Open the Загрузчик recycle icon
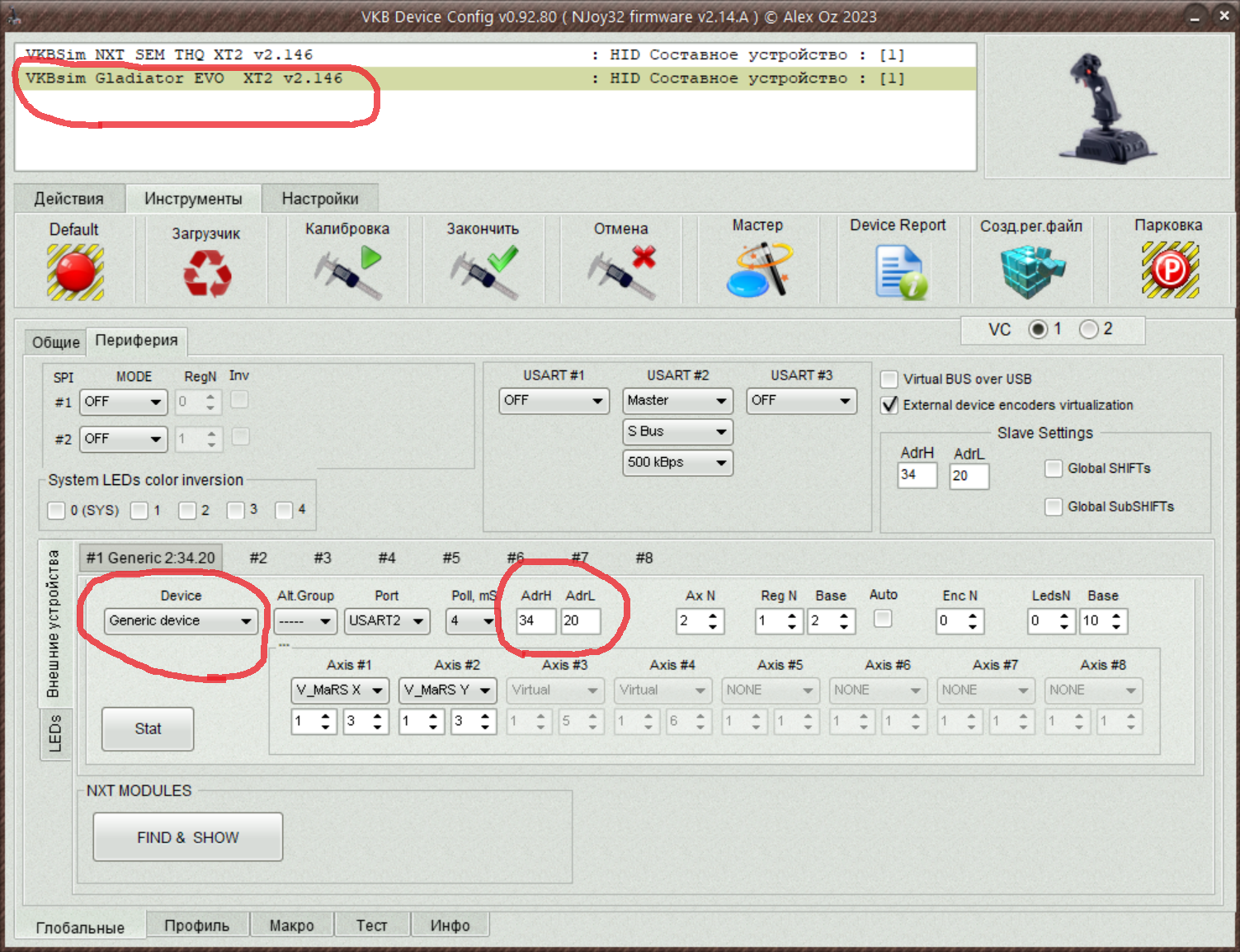This screenshot has width=1240, height=952. [x=207, y=273]
